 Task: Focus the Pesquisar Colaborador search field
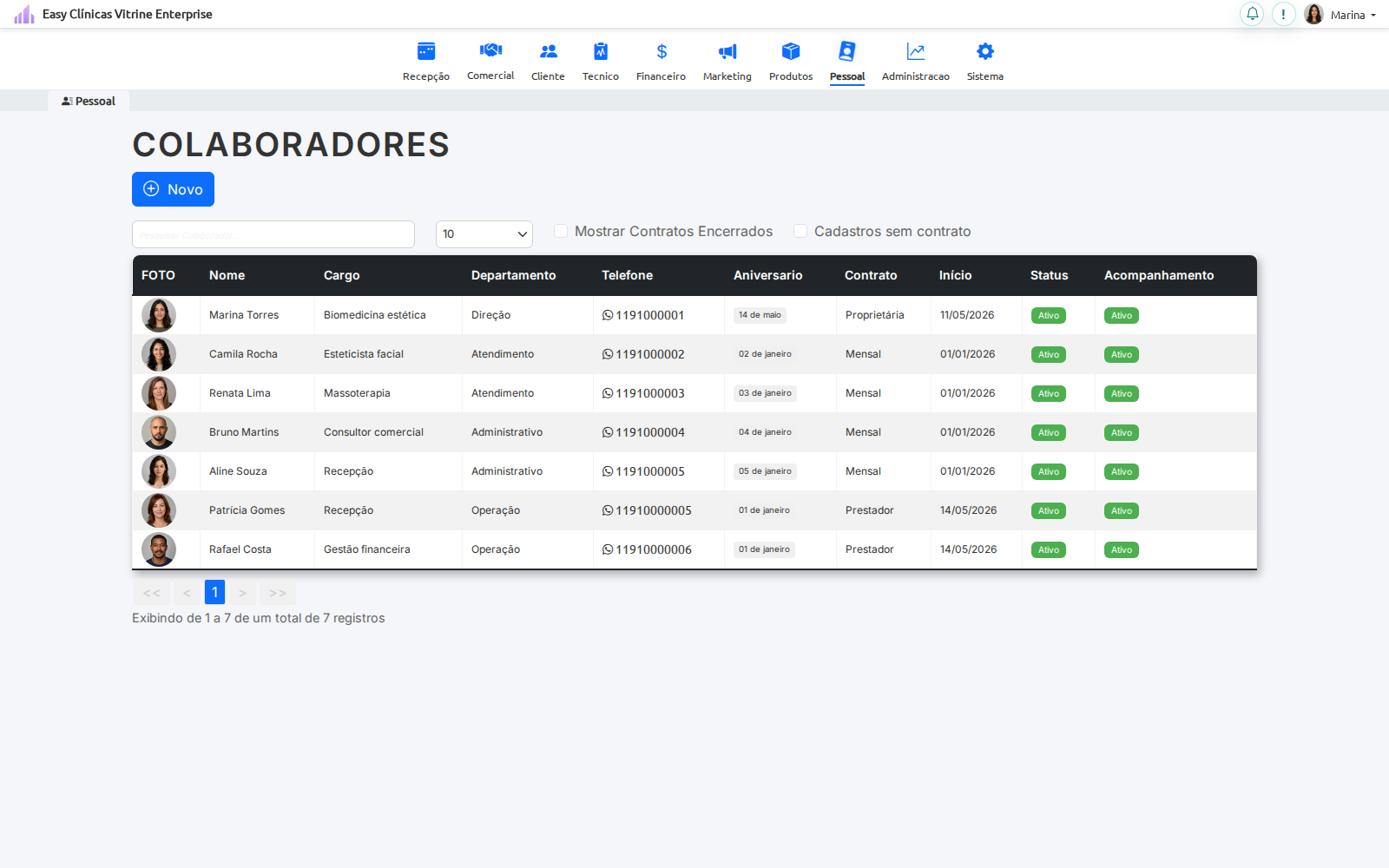(273, 234)
